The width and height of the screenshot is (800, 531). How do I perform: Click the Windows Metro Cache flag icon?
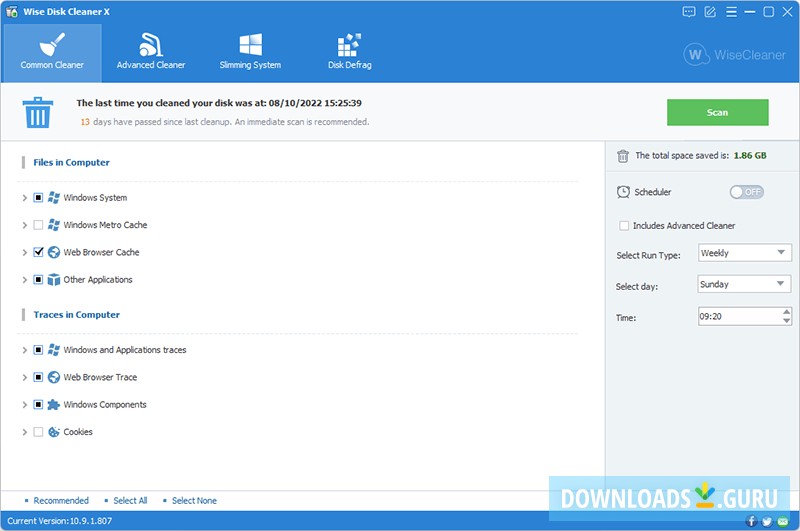point(54,225)
